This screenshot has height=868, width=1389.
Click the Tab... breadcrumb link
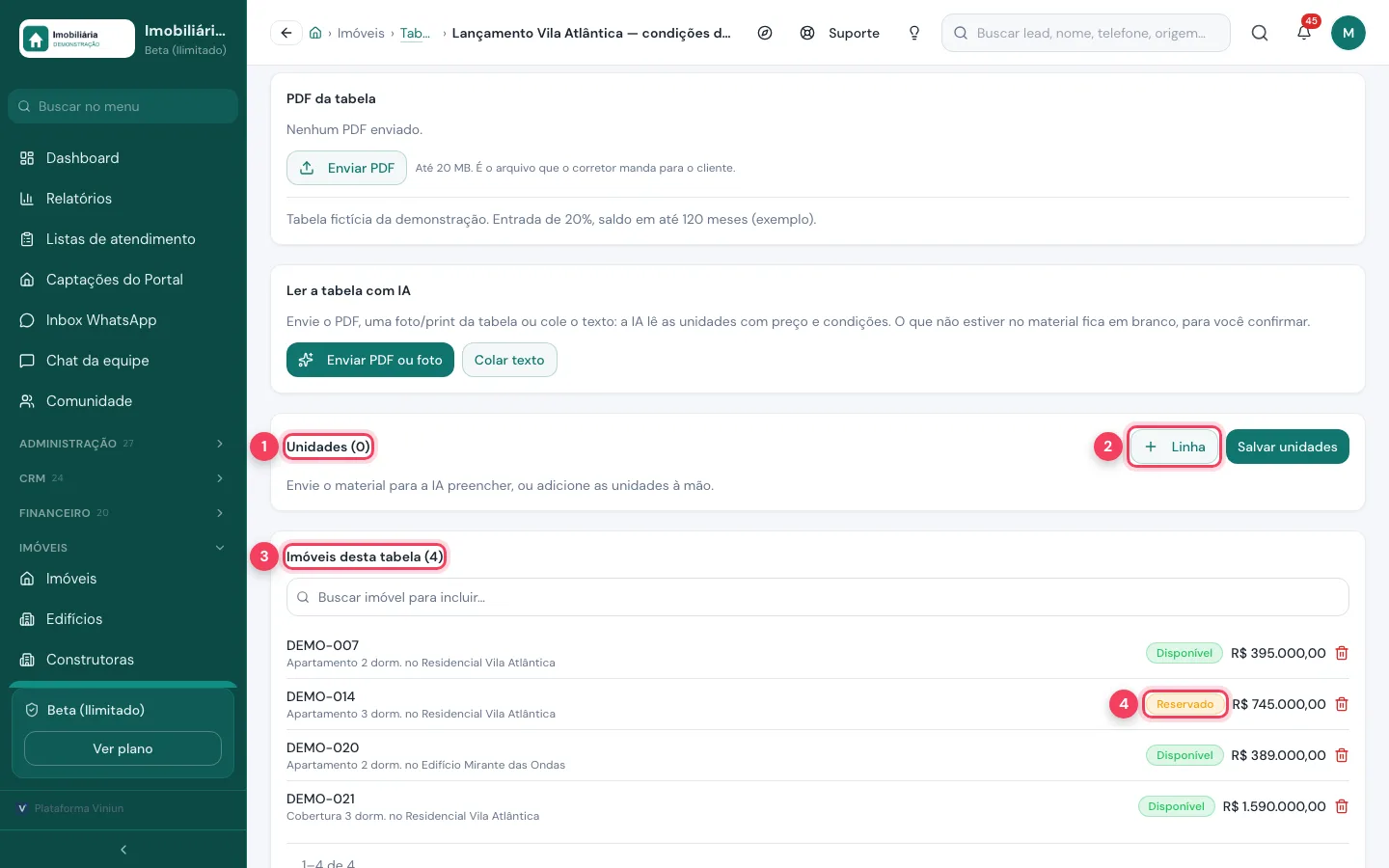coord(416,33)
